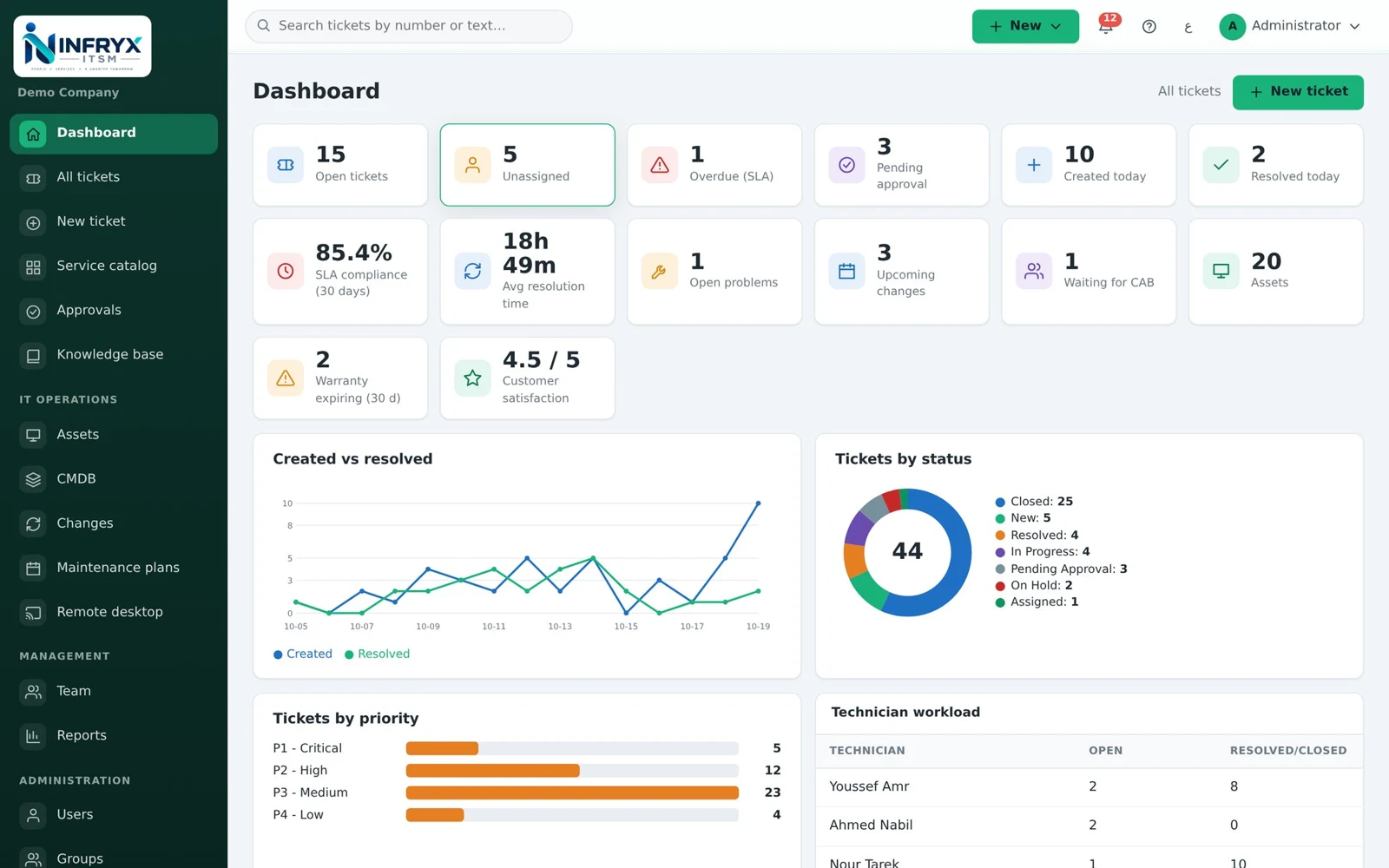Click the Assets monitor icon in card
The image size is (1389, 868).
point(1221,272)
